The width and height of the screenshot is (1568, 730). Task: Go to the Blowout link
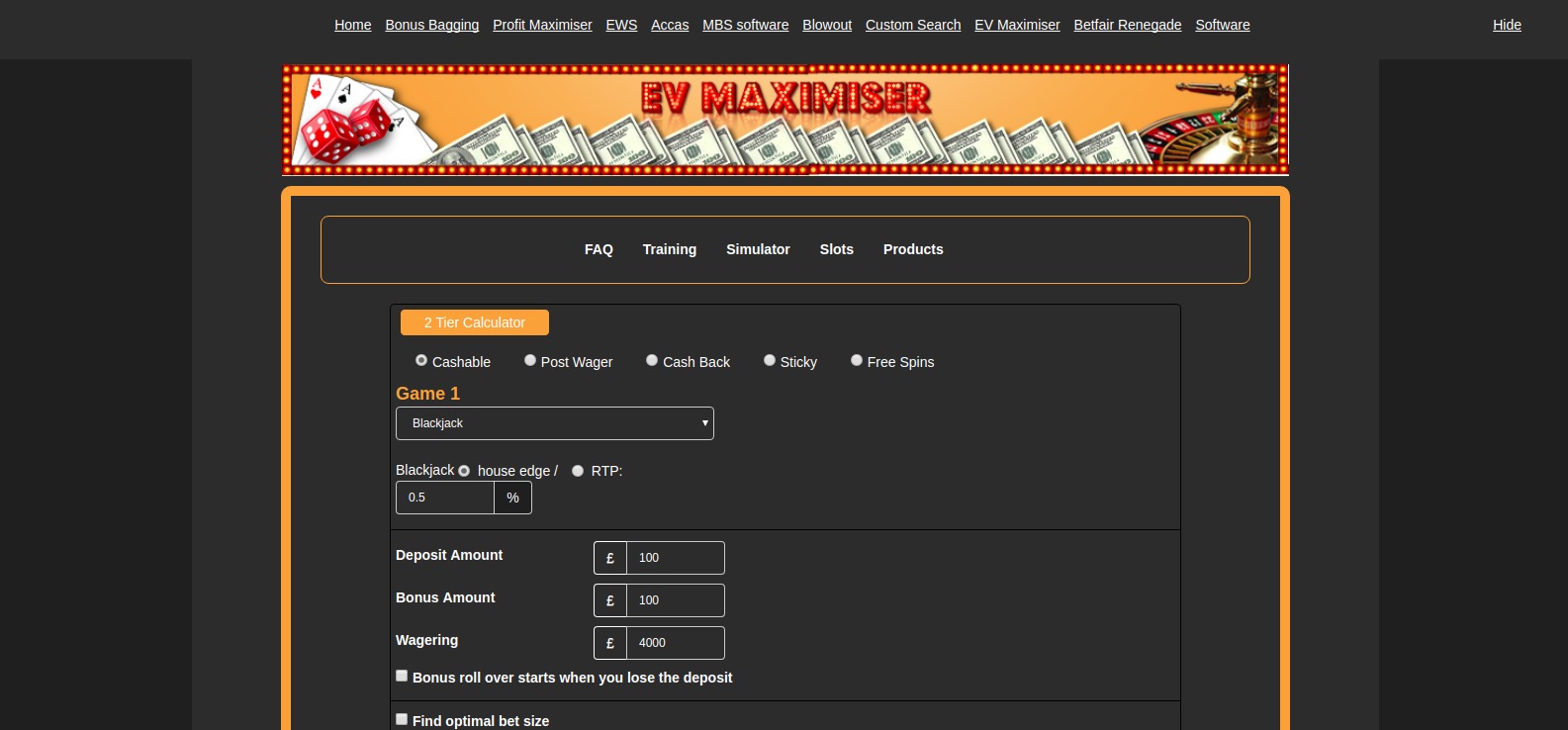[827, 25]
